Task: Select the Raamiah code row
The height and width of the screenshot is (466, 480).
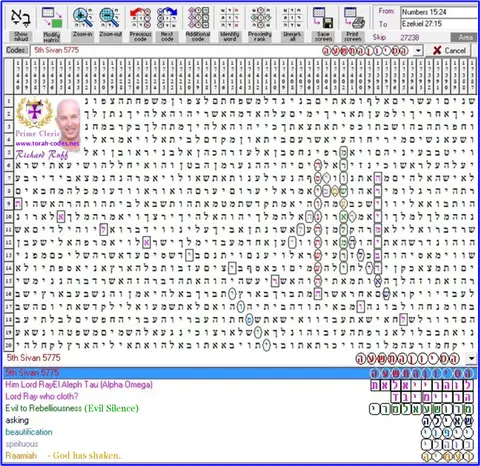Action: [240, 456]
